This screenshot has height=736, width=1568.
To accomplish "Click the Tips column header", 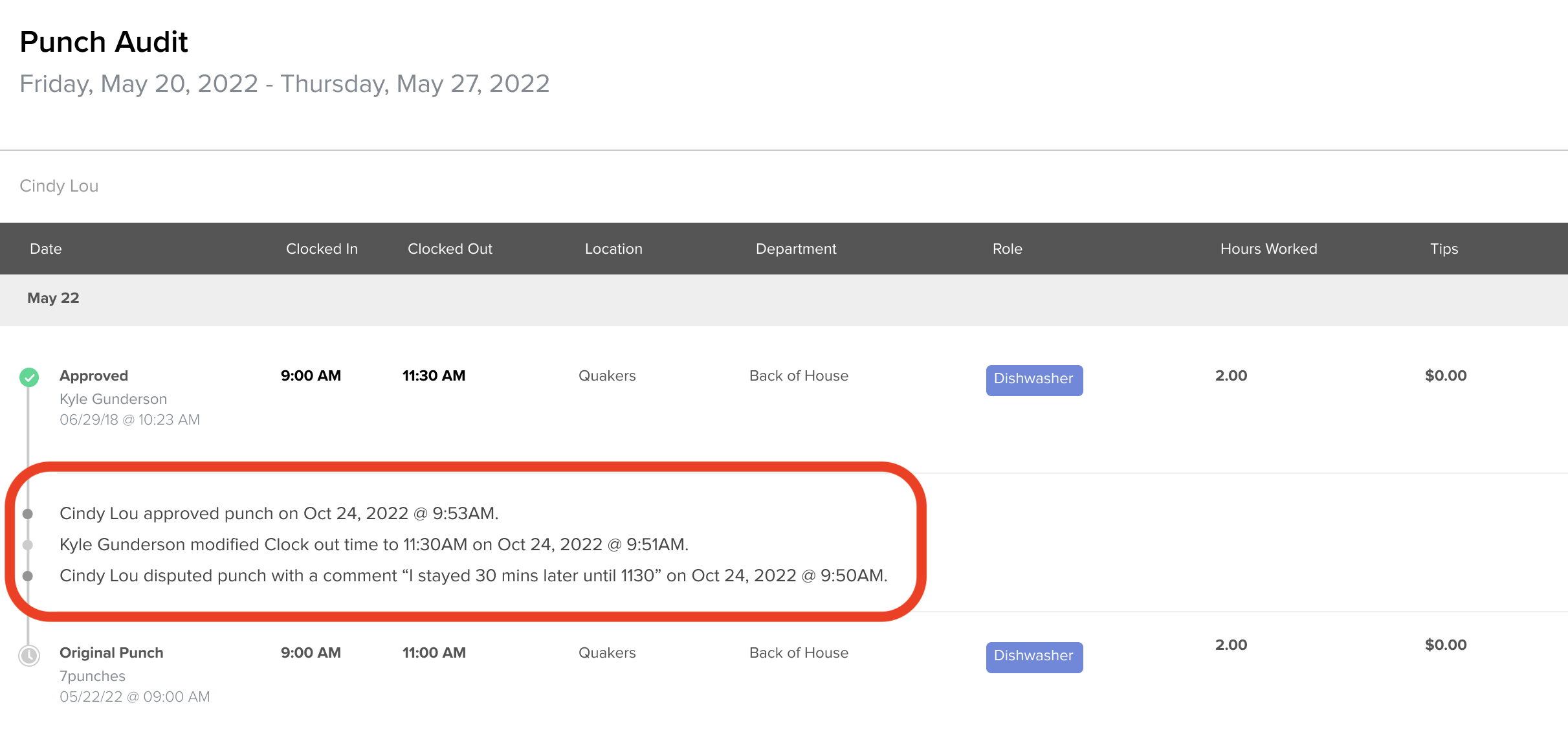I will click(x=1444, y=249).
